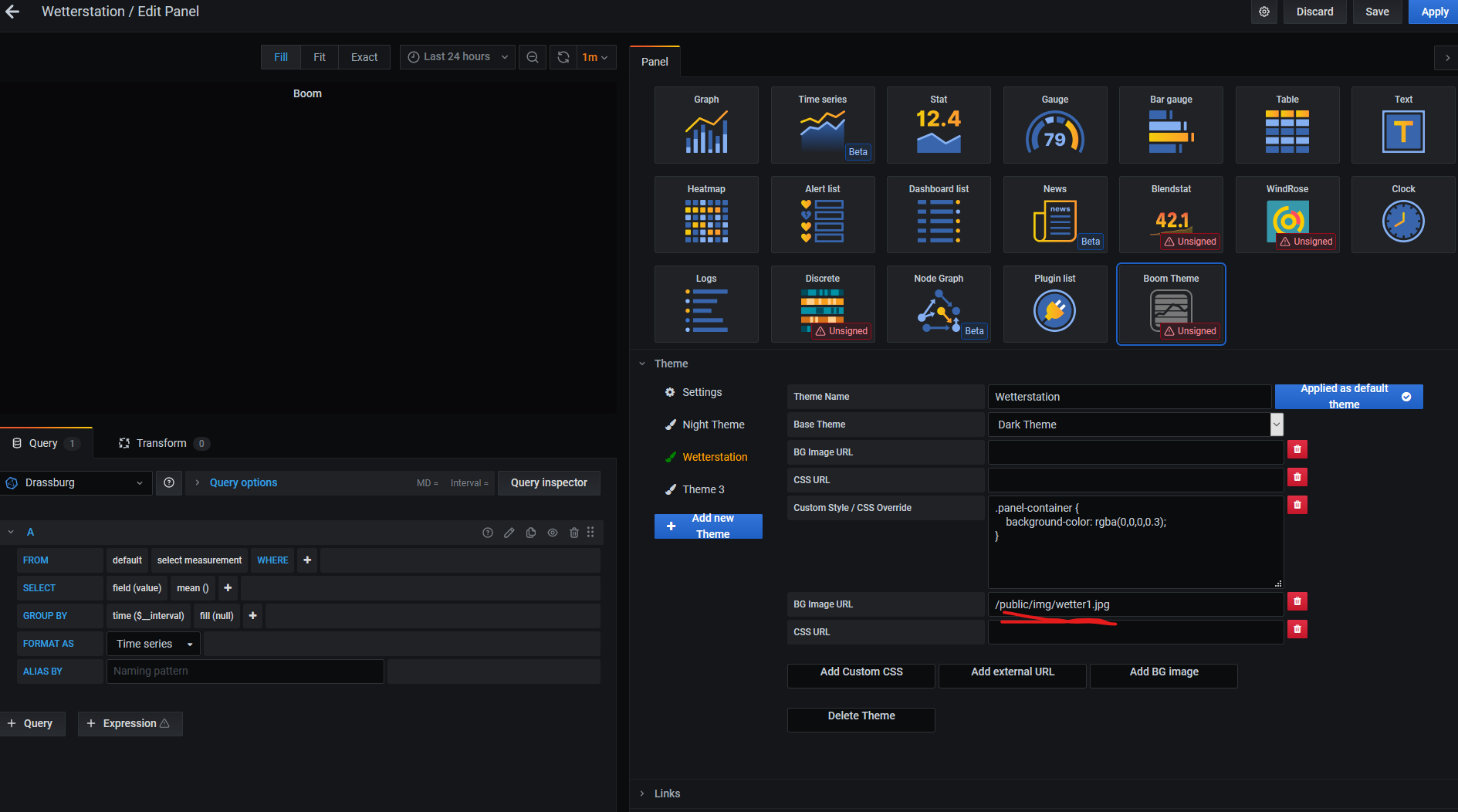Choose the Logs visualization

[x=706, y=304]
